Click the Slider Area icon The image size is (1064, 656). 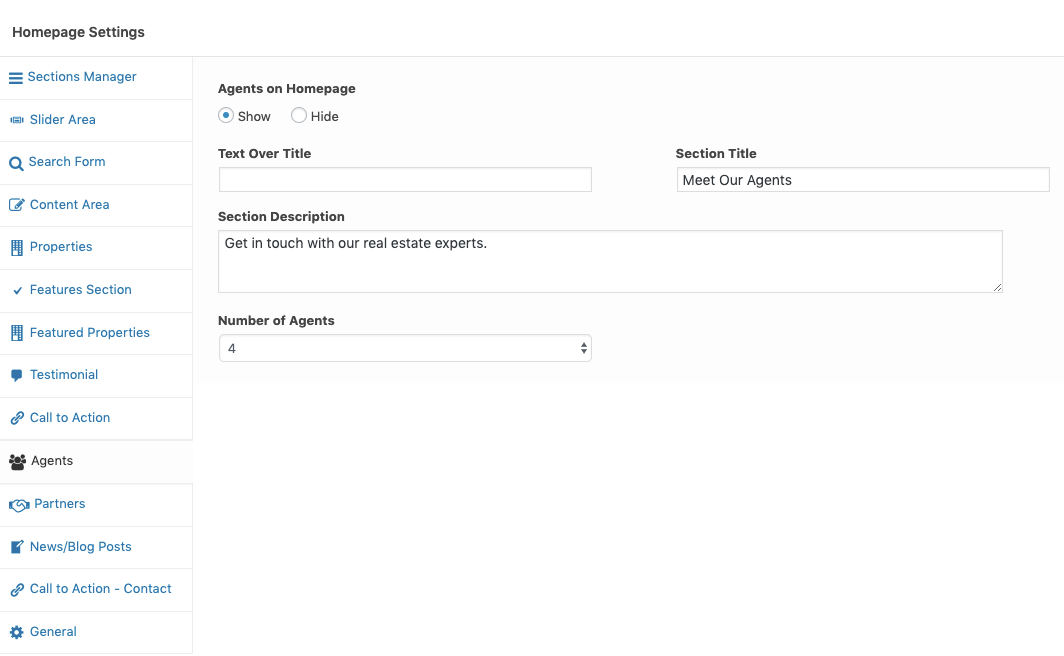[17, 120]
